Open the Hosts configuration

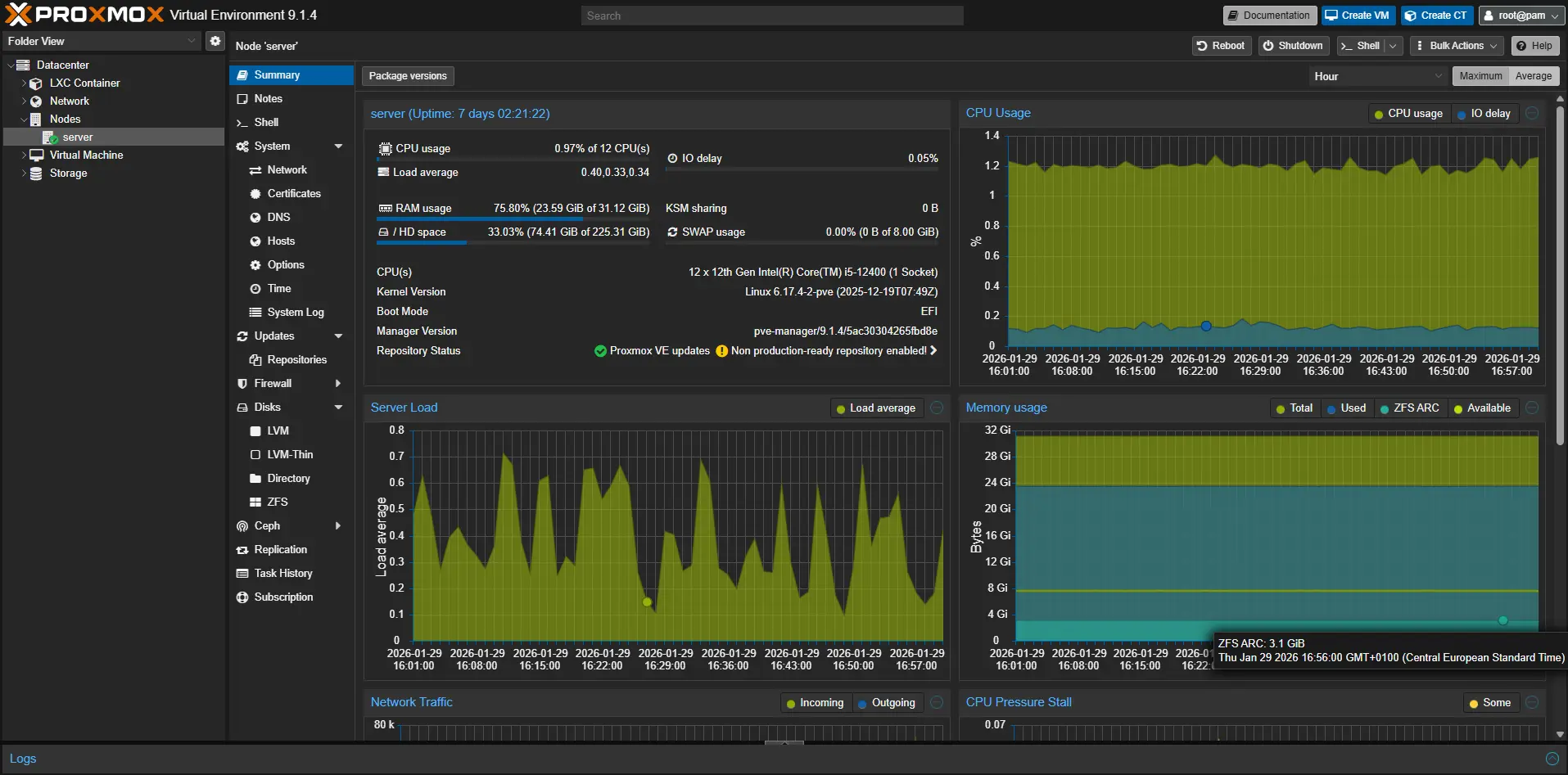click(x=281, y=241)
